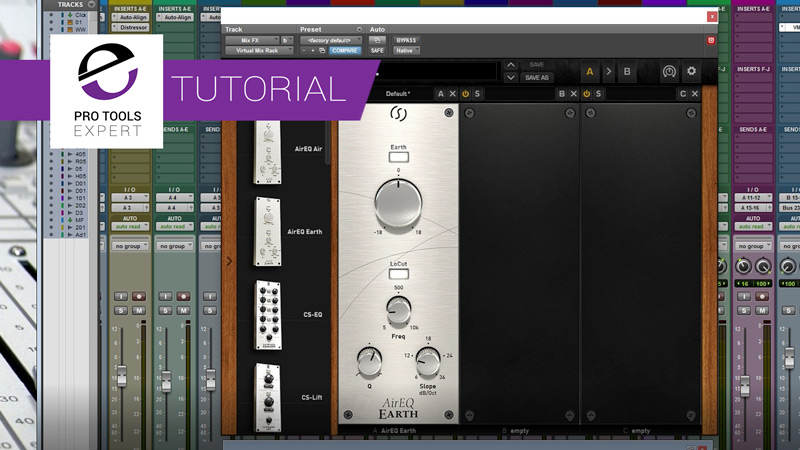Open the Virtual Mix Rack plug-in selector

259,51
